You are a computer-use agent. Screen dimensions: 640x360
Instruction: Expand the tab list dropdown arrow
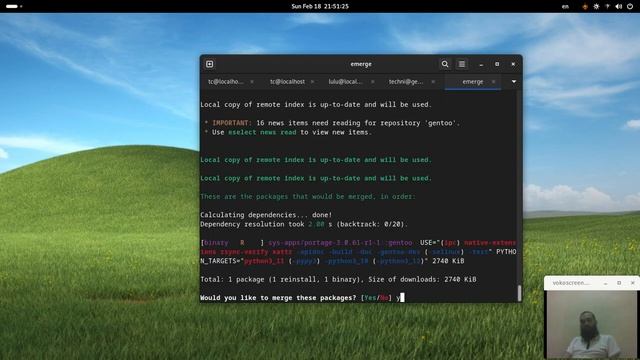514,82
